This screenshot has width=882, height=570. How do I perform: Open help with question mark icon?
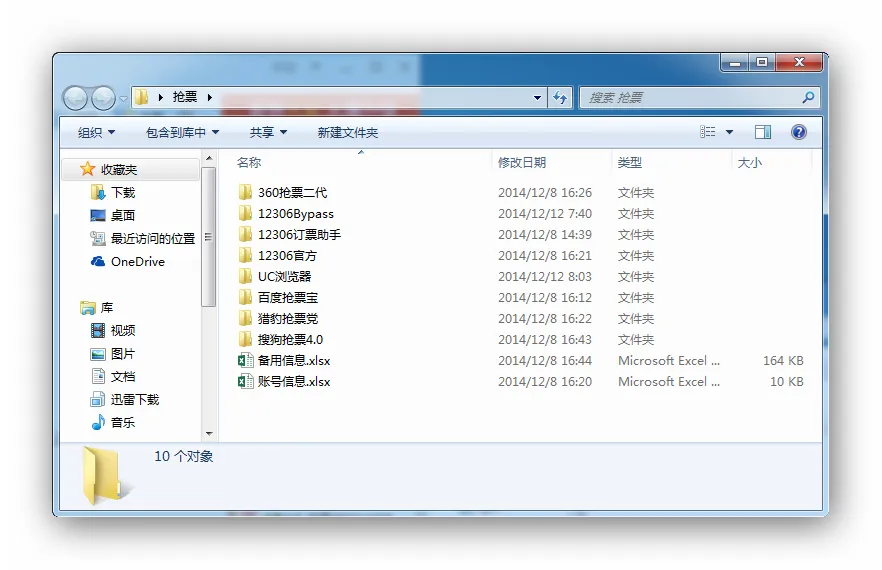pyautogui.click(x=799, y=132)
